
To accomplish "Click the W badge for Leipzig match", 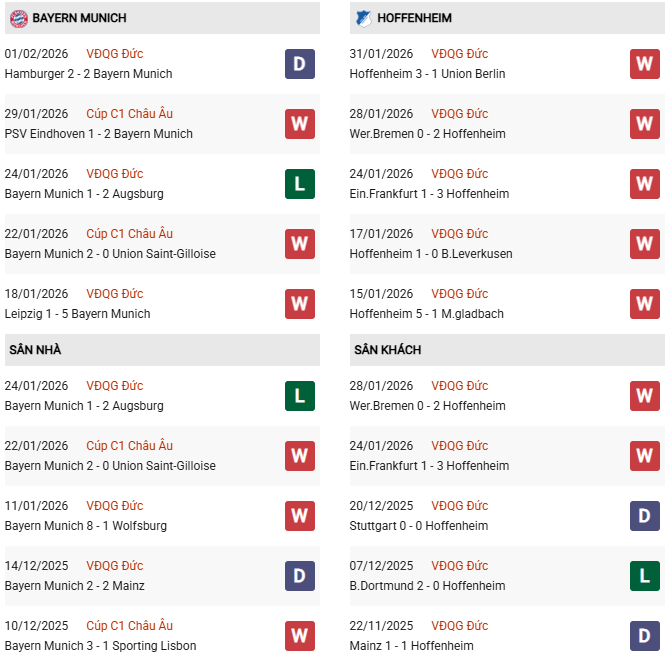I will [299, 304].
